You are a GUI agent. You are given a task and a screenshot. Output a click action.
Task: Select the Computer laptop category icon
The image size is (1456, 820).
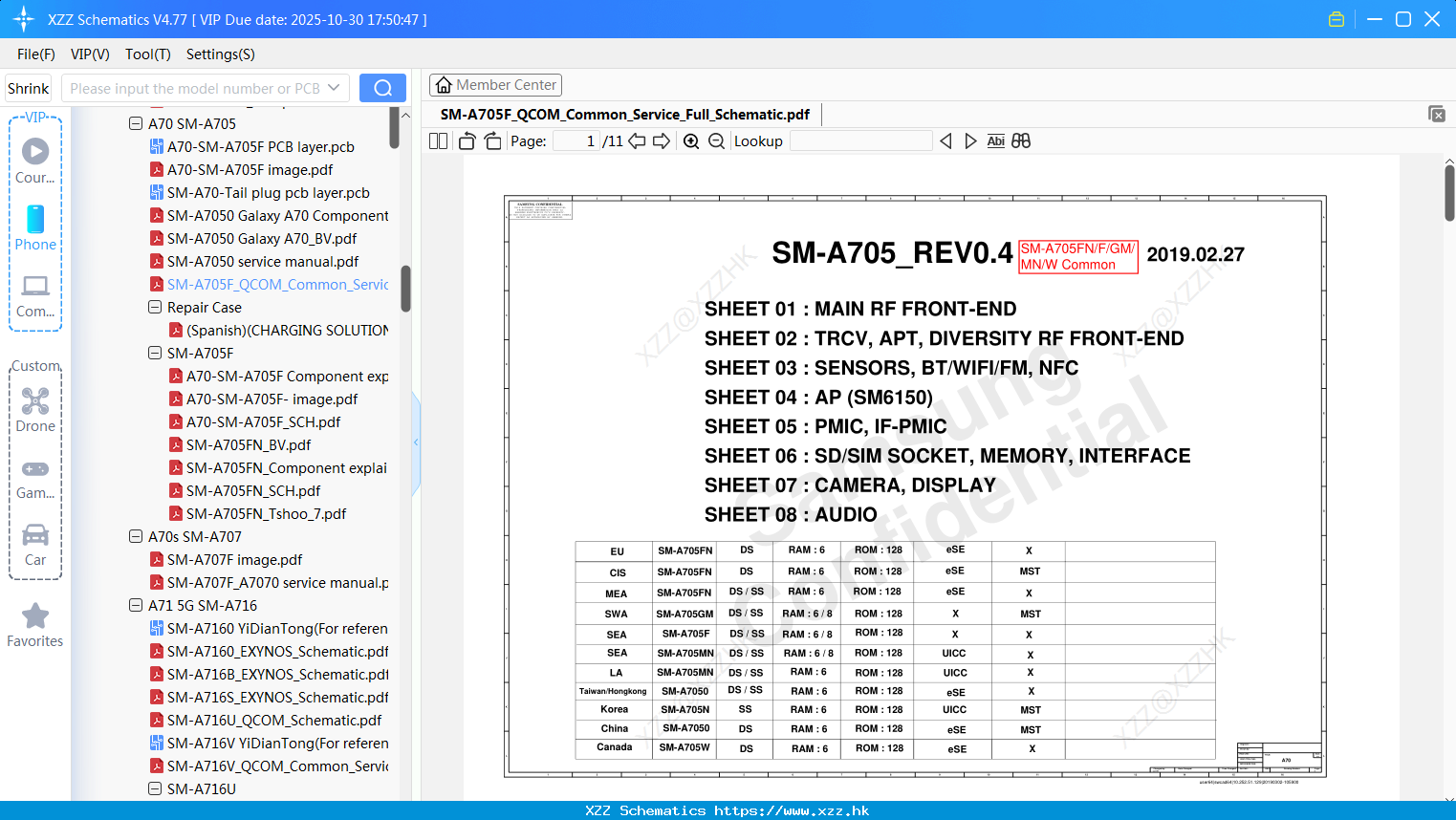[x=35, y=286]
